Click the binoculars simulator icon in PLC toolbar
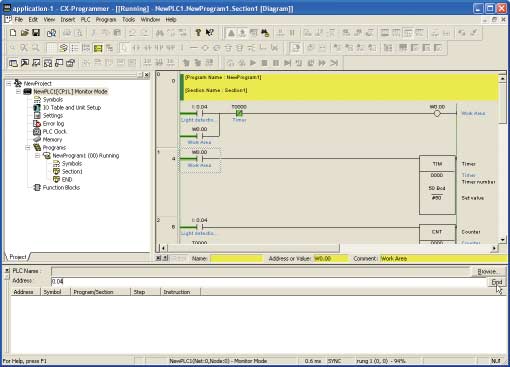The width and height of the screenshot is (510, 367). pos(265,33)
